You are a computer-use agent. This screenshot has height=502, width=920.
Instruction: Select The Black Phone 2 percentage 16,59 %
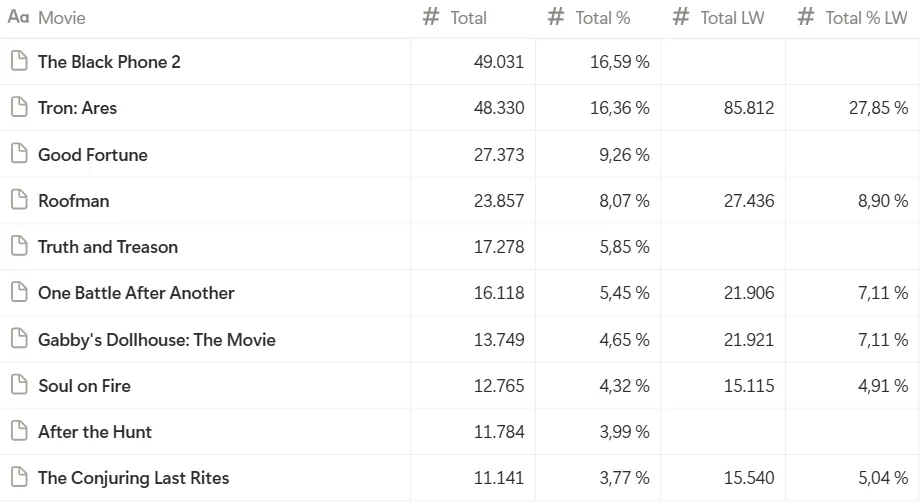pos(619,62)
